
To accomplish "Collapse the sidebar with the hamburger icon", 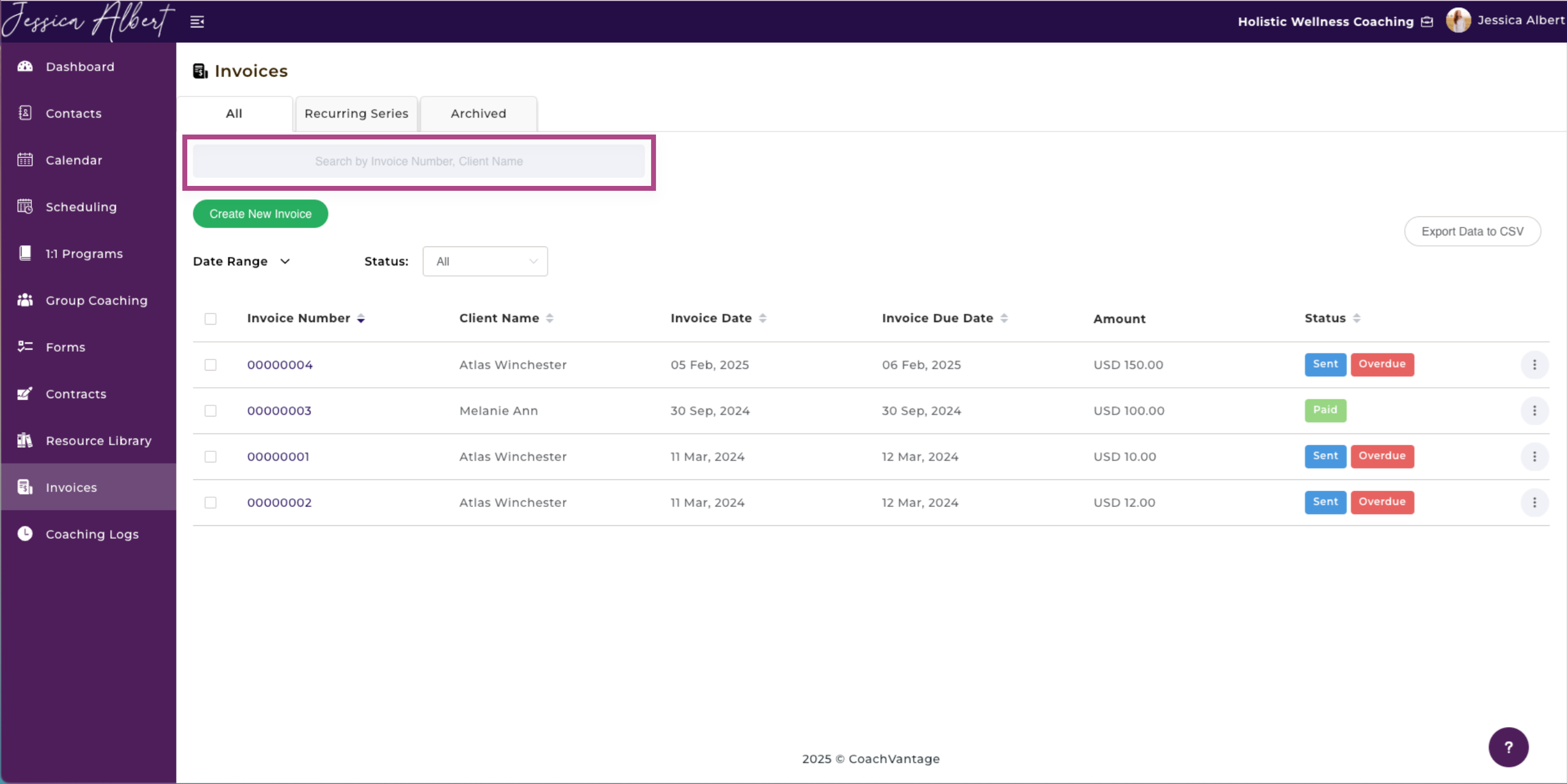I will [x=197, y=22].
